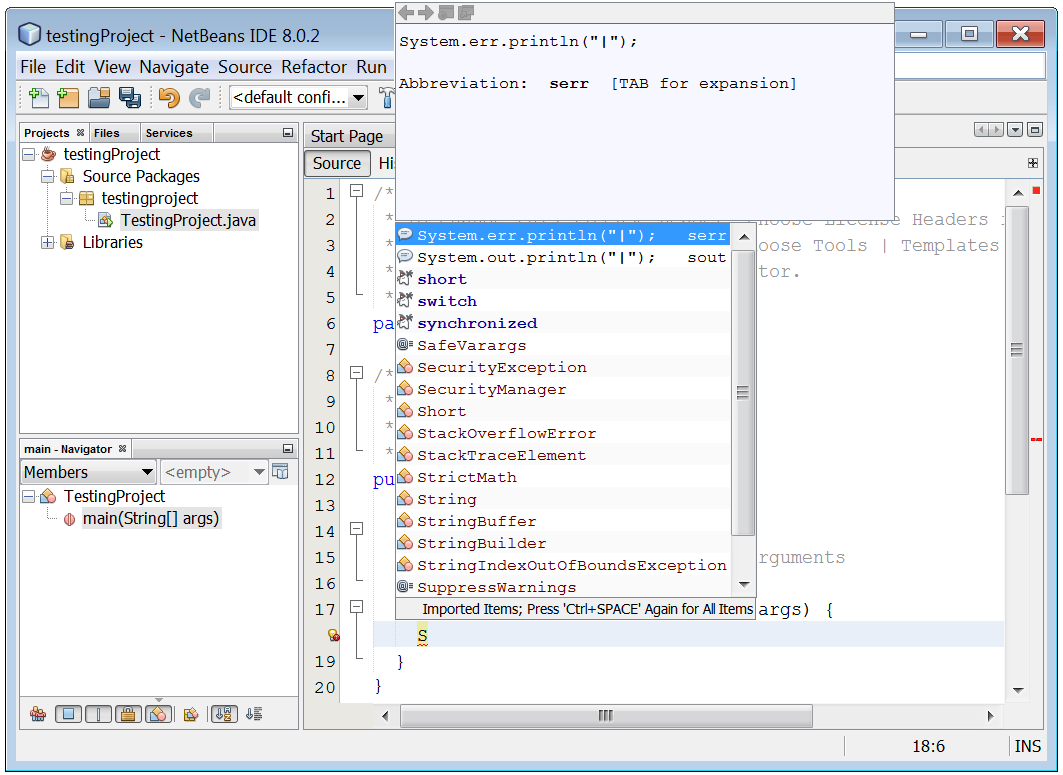Click the editor horizontal scrollbar thumb
Viewport: 1063px width, 775px height.
click(606, 715)
